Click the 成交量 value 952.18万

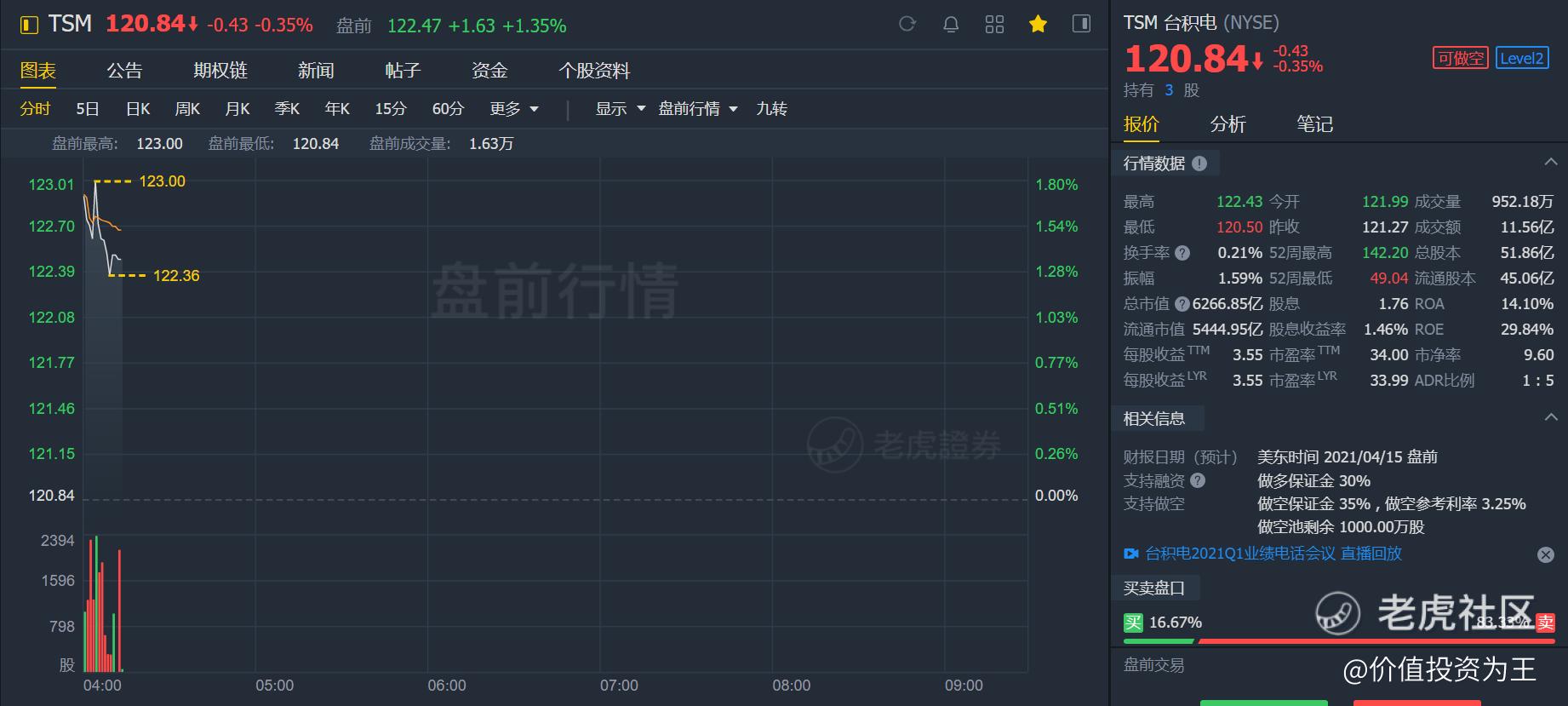pos(1522,202)
